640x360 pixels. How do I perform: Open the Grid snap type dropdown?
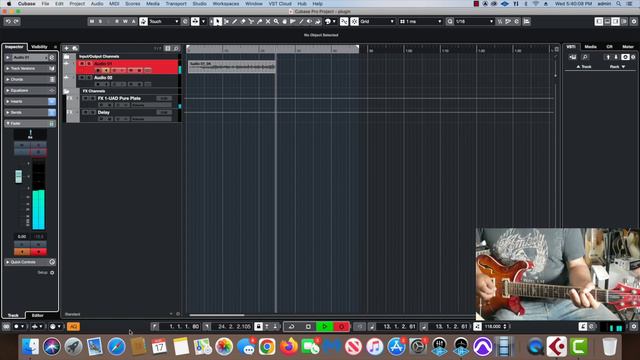(377, 21)
